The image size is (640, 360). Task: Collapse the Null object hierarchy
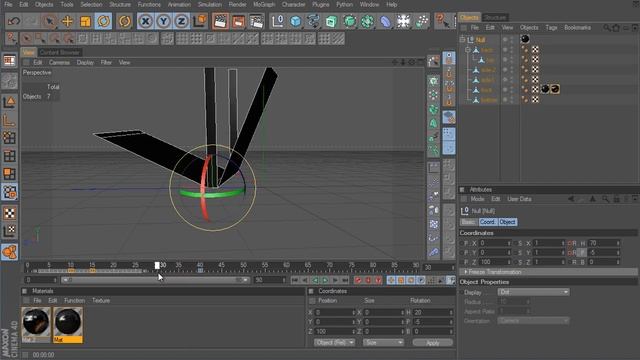point(462,40)
